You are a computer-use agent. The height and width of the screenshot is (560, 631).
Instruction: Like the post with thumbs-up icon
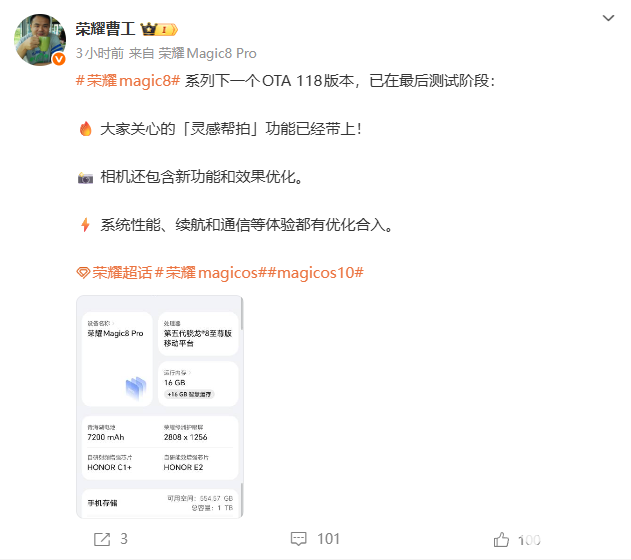click(501, 539)
